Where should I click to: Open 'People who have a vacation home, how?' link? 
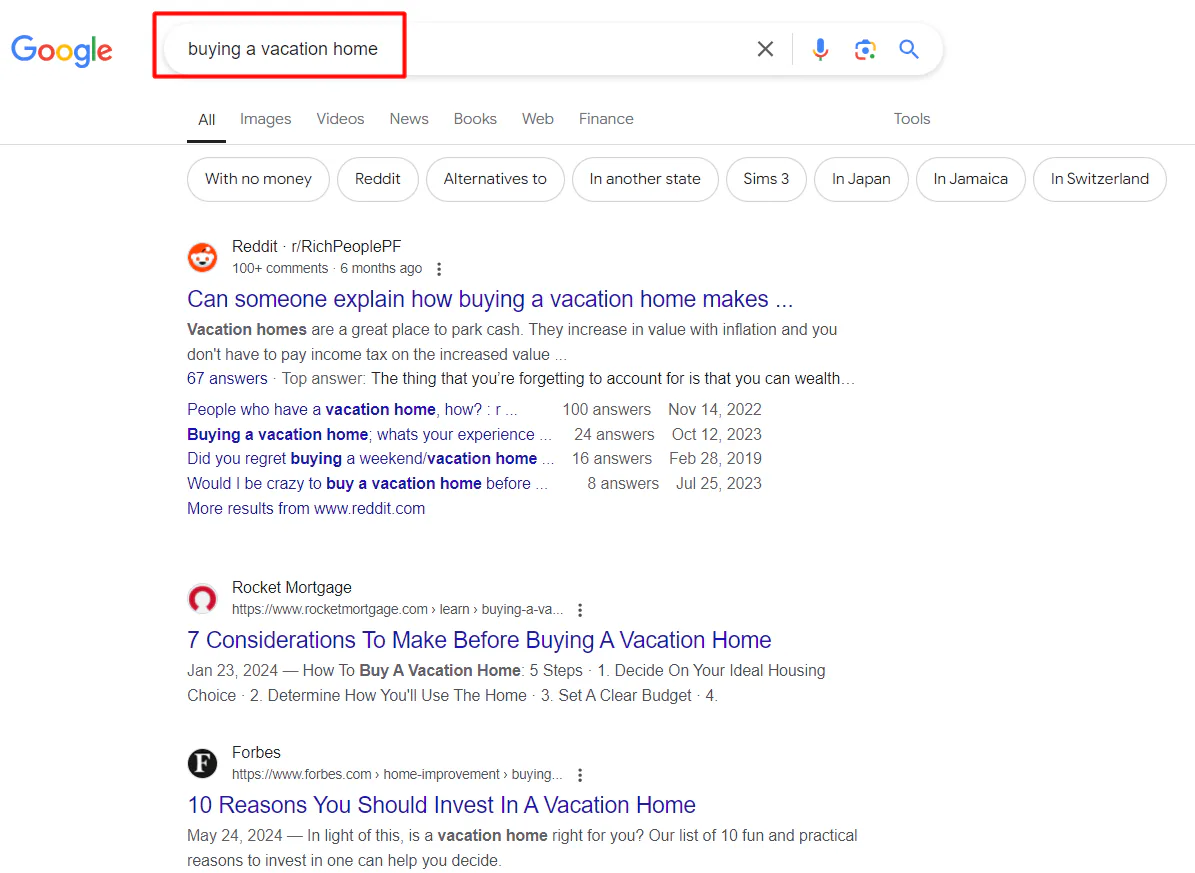[352, 409]
